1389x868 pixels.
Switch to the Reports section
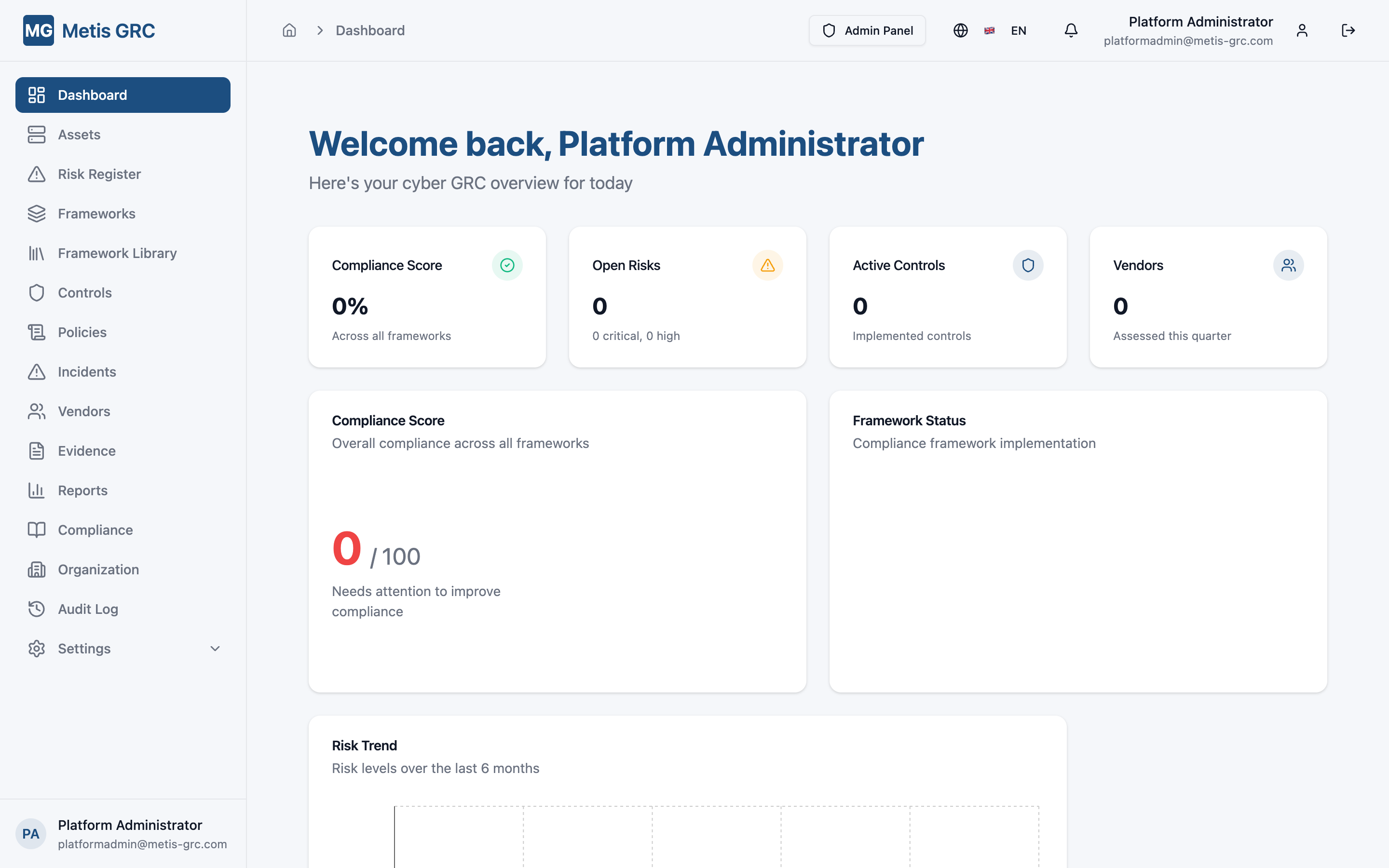point(82,490)
